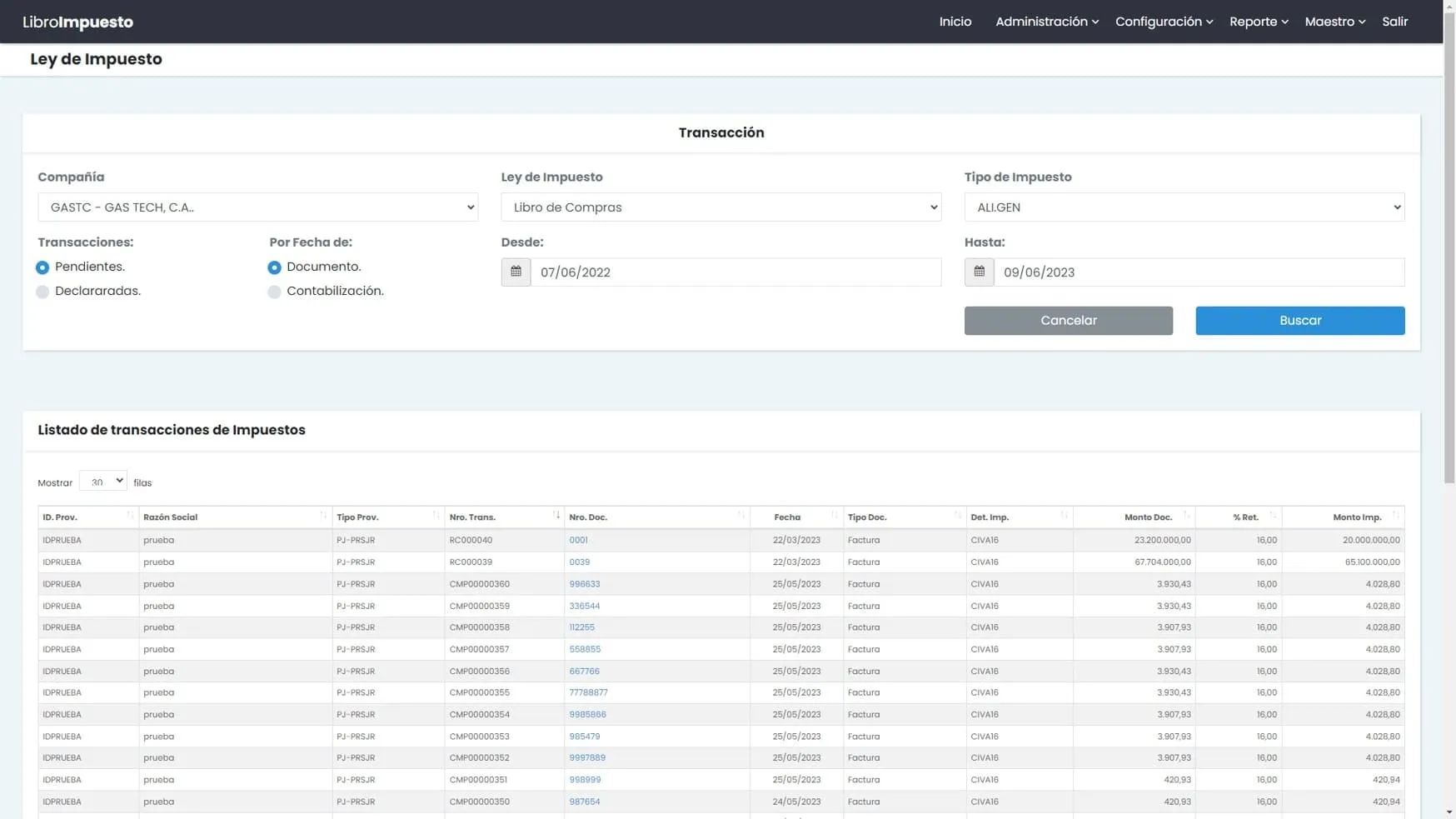
Task: Select Declararadas transactions option
Action: pyautogui.click(x=42, y=292)
